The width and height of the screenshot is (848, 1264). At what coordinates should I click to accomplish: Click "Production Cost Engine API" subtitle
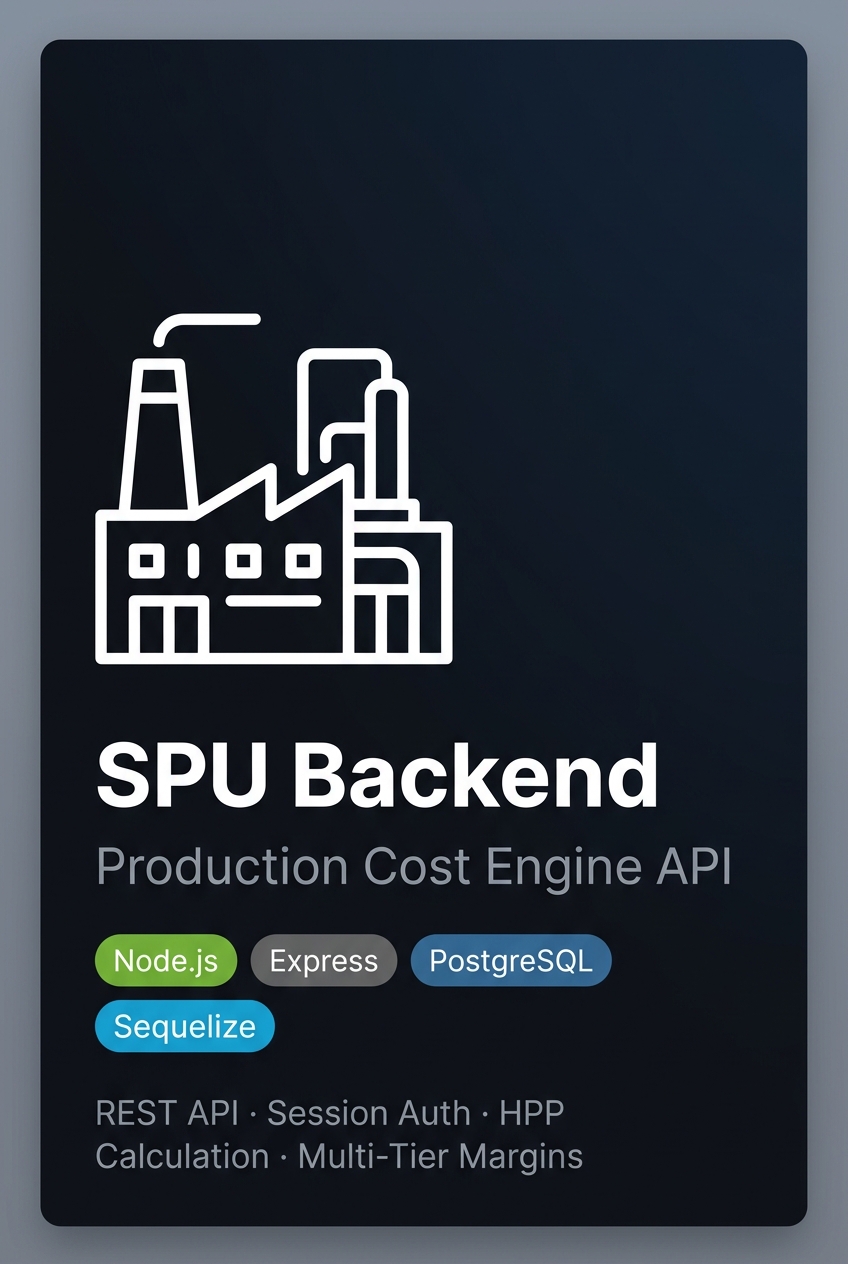(414, 869)
